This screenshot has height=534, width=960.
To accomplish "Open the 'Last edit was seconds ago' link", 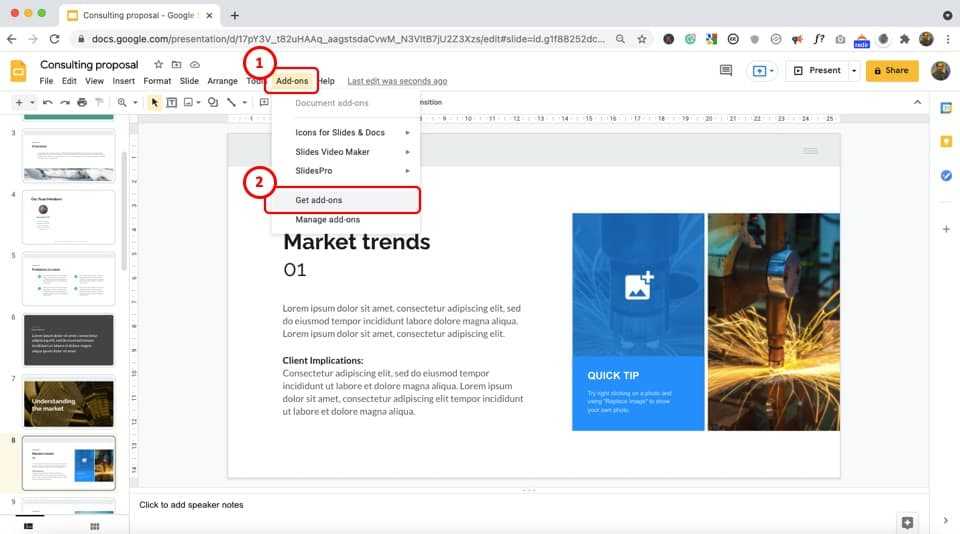I will pyautogui.click(x=397, y=81).
